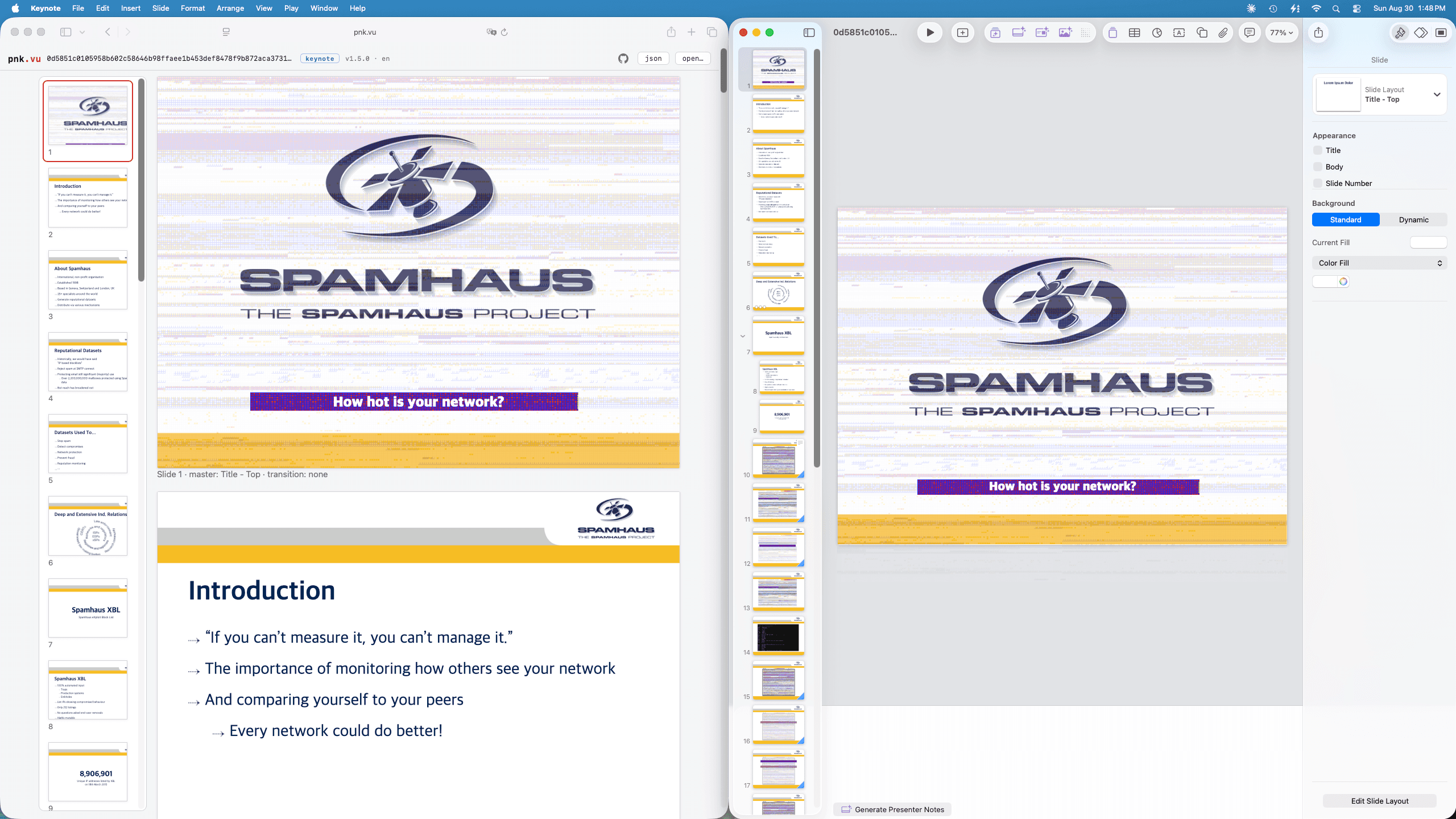The width and height of the screenshot is (1456, 819).
Task: Open the GitHub icon on pnk.vu
Action: coord(623,59)
